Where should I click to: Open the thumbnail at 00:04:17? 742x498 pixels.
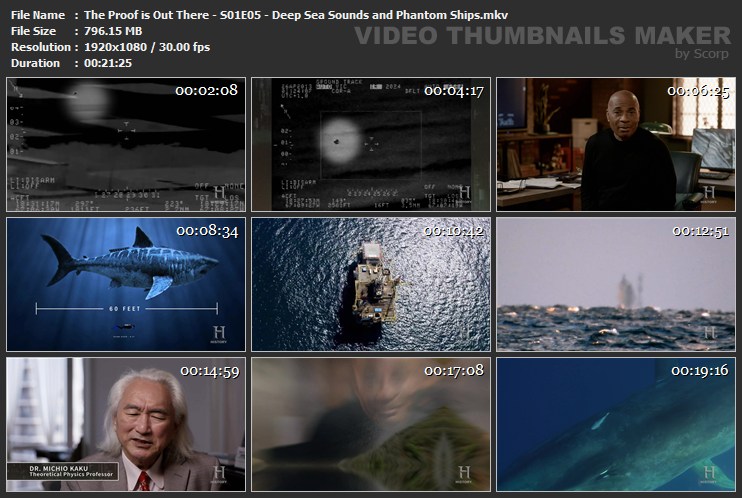coord(371,144)
